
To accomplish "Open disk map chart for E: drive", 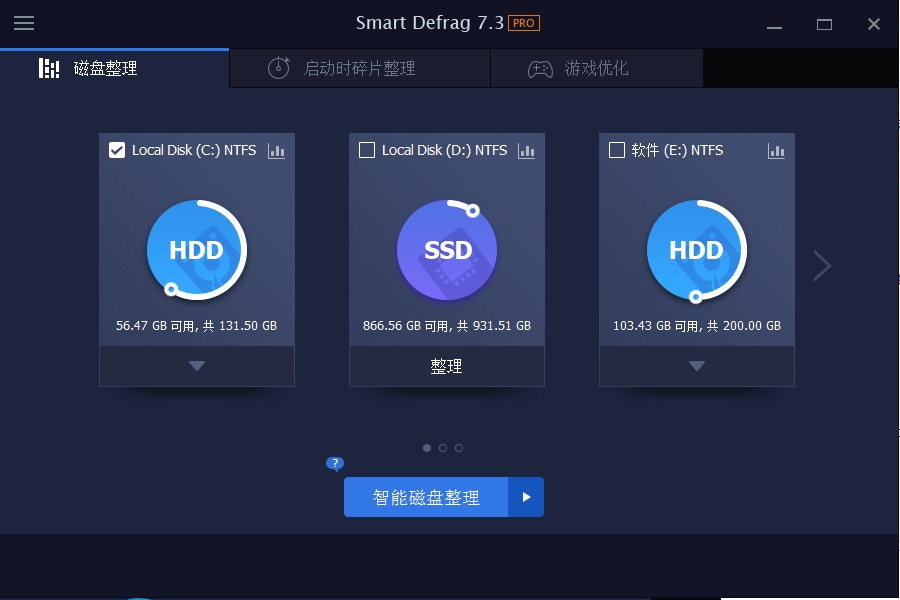I will [776, 151].
